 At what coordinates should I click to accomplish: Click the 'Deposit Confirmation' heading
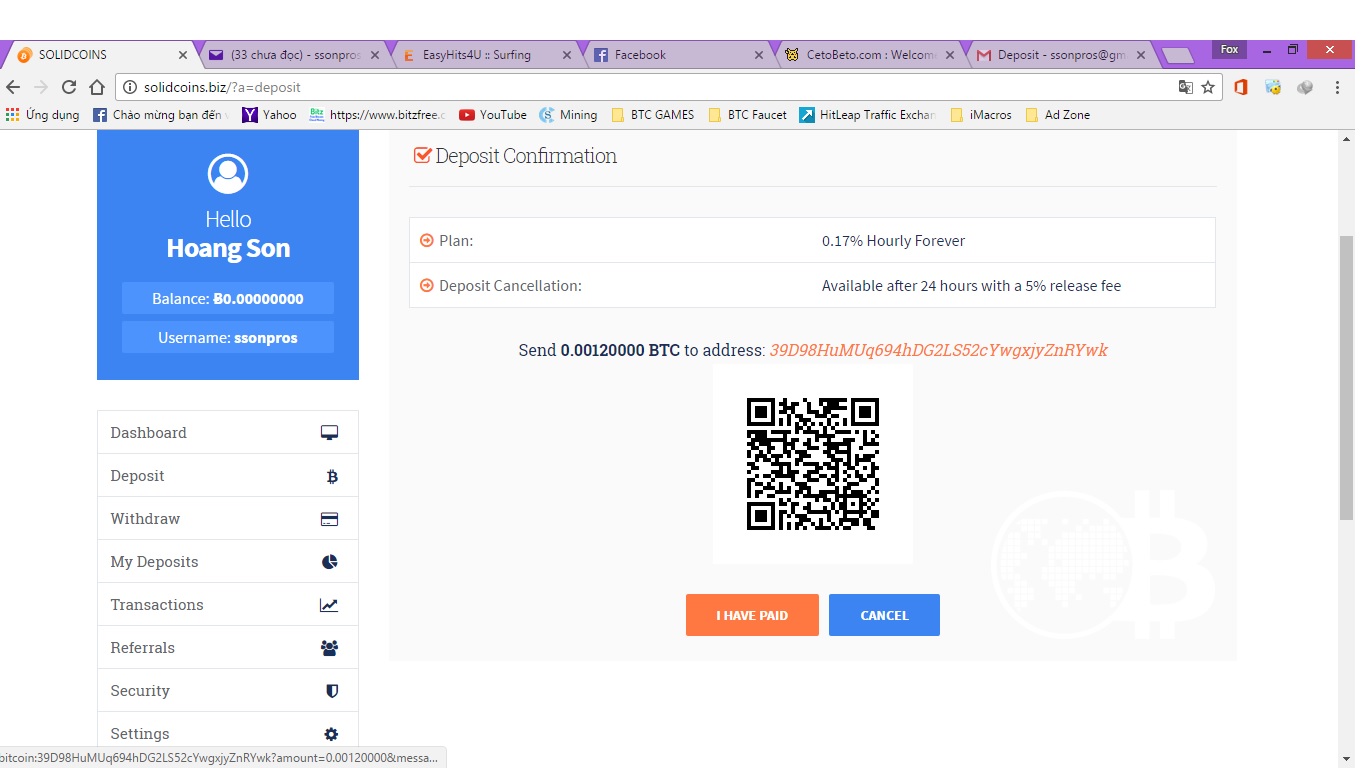coord(526,156)
